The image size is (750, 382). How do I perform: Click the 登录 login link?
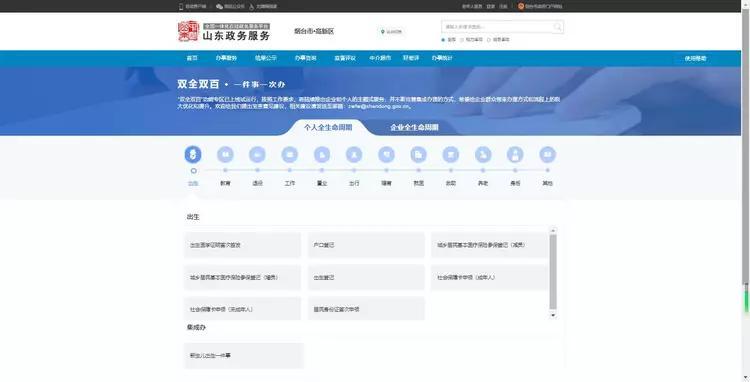[491, 6]
